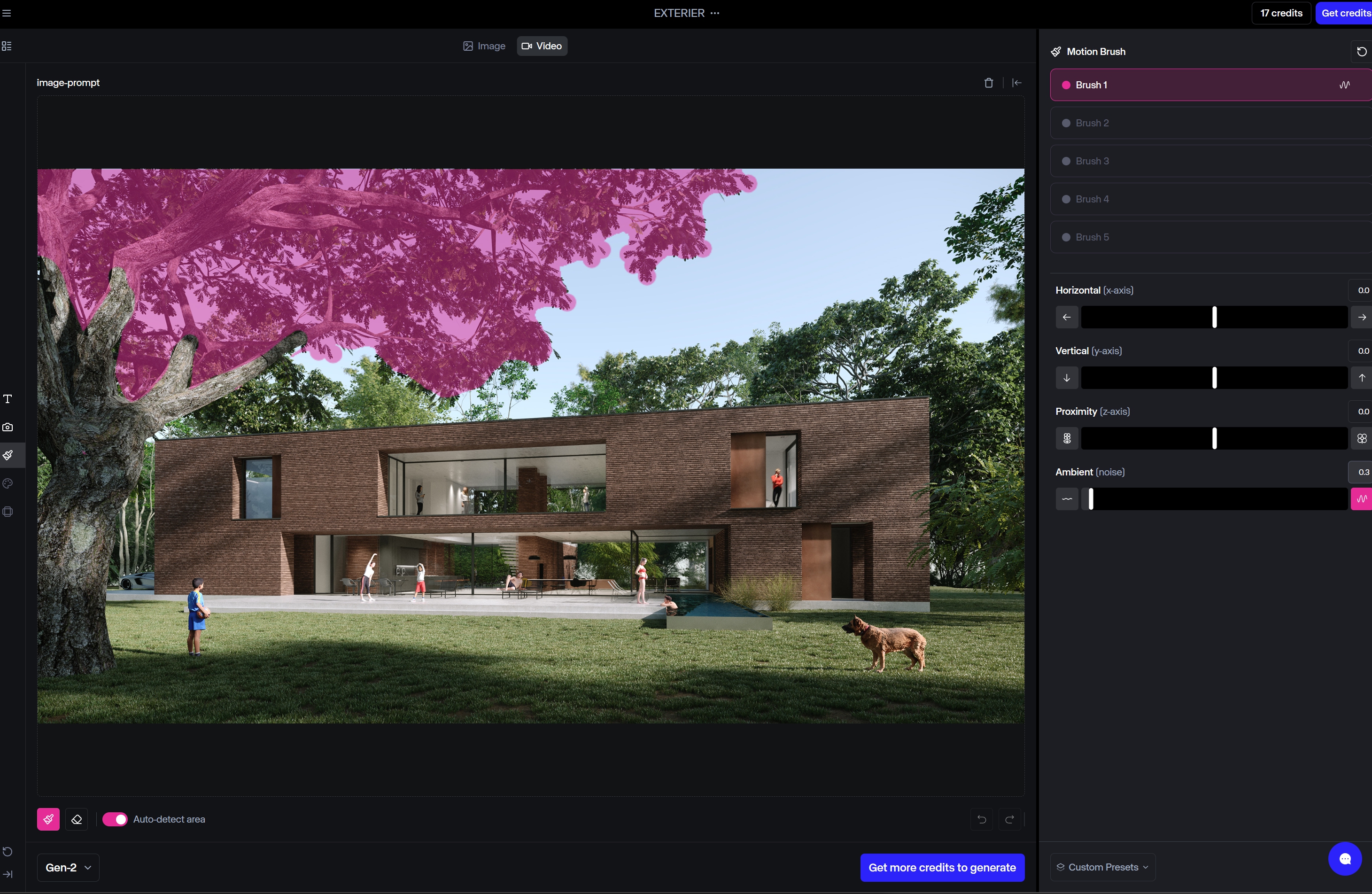
Task: Select the eraser tool below canvas
Action: tap(77, 819)
